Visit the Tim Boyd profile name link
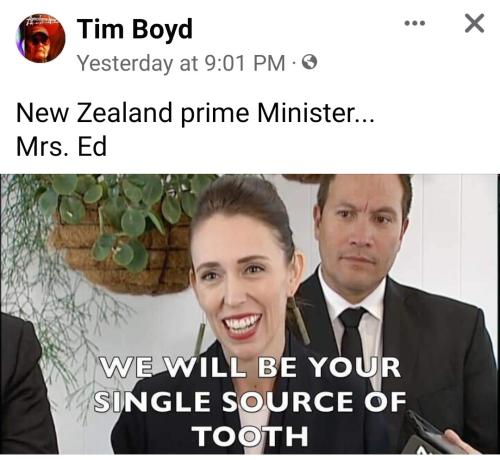 click(x=135, y=30)
